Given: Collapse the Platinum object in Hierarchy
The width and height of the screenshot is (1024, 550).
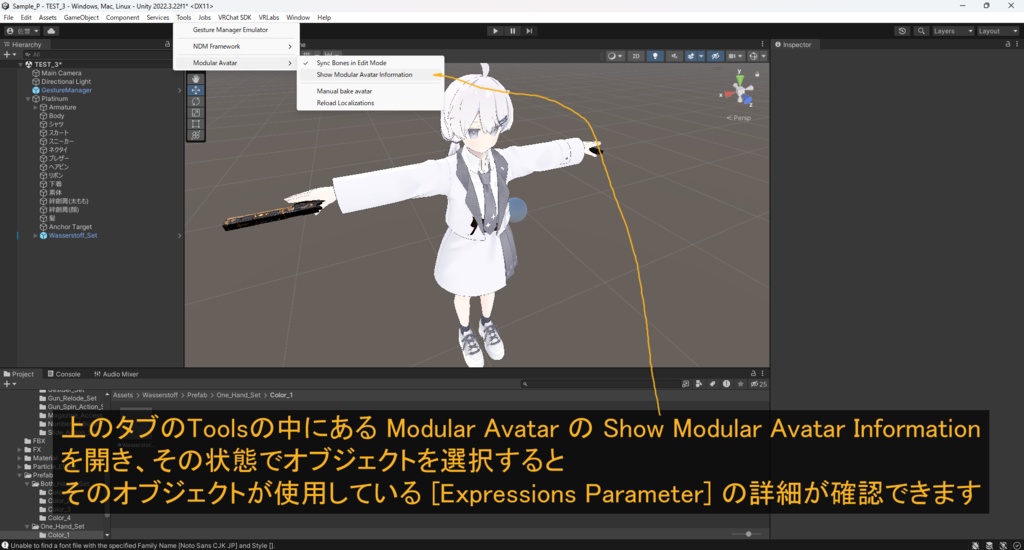Looking at the screenshot, I should tap(28, 99).
